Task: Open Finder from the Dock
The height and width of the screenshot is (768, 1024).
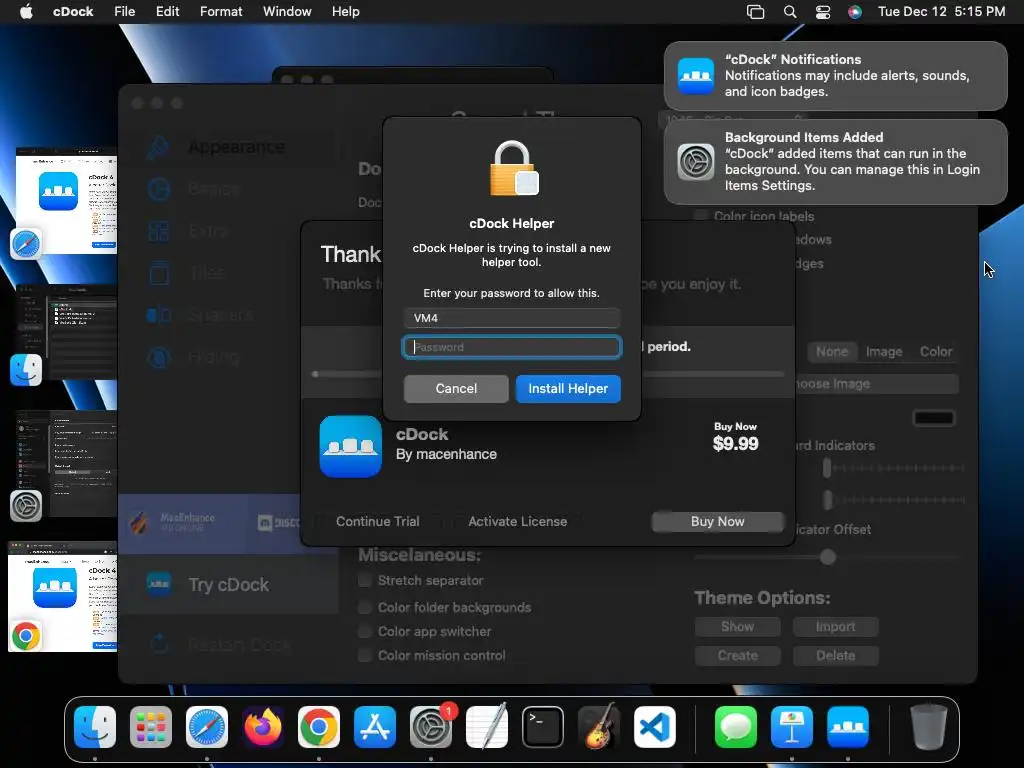Action: [95, 727]
